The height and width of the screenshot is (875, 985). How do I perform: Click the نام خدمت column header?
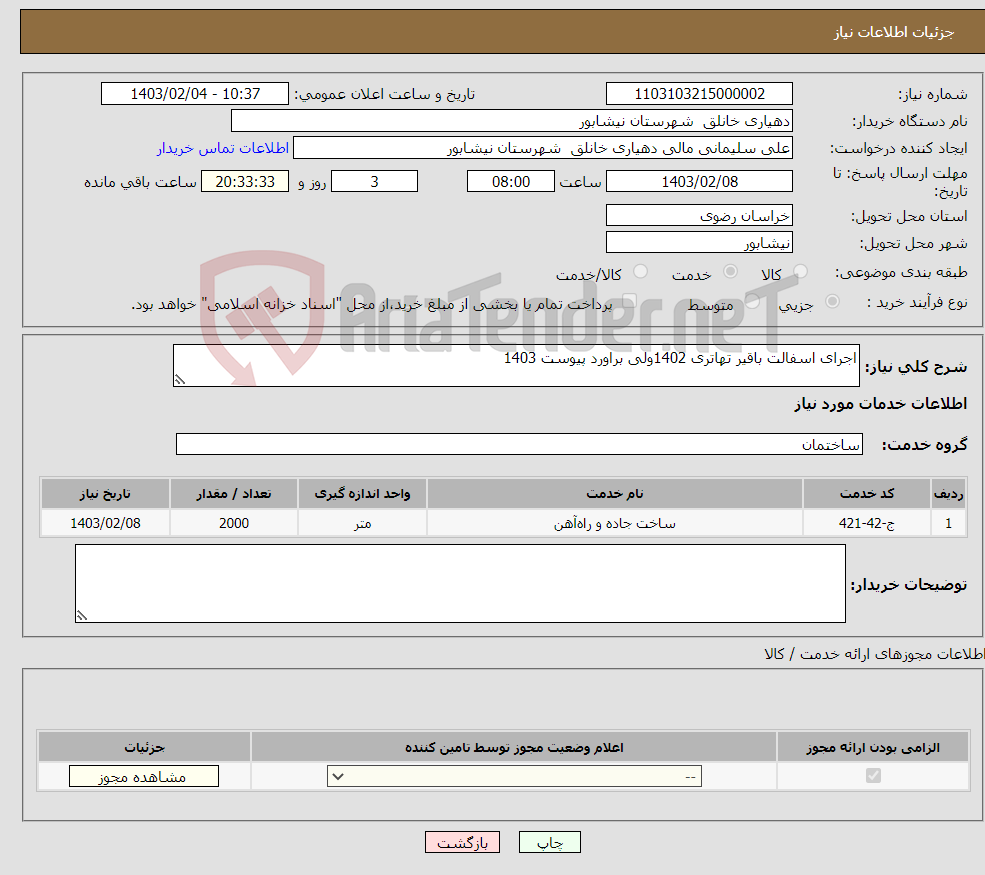point(615,494)
